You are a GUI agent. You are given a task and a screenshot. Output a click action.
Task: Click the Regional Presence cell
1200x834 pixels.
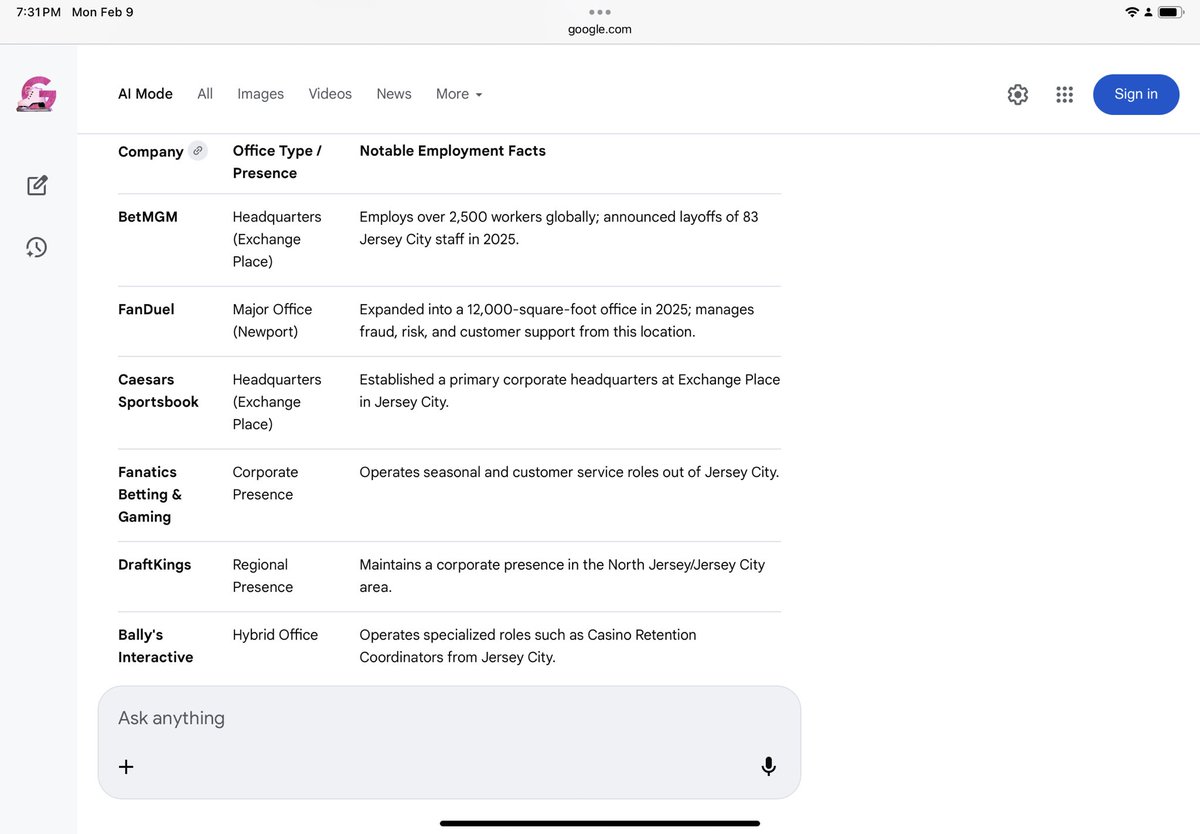[262, 575]
